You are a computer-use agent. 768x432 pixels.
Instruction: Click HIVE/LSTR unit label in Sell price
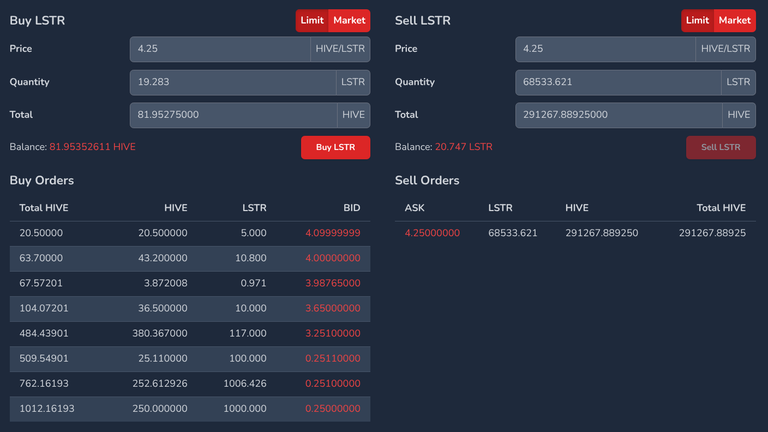725,49
